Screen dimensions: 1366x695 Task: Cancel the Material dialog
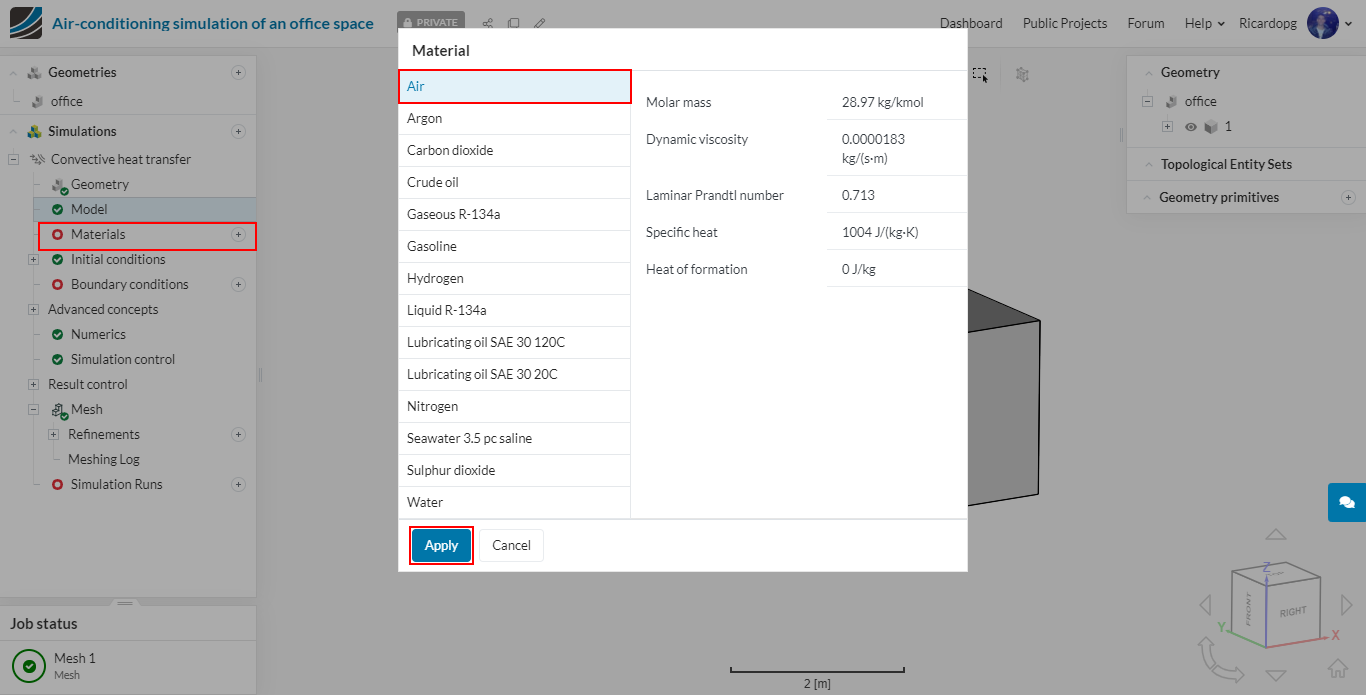tap(511, 545)
